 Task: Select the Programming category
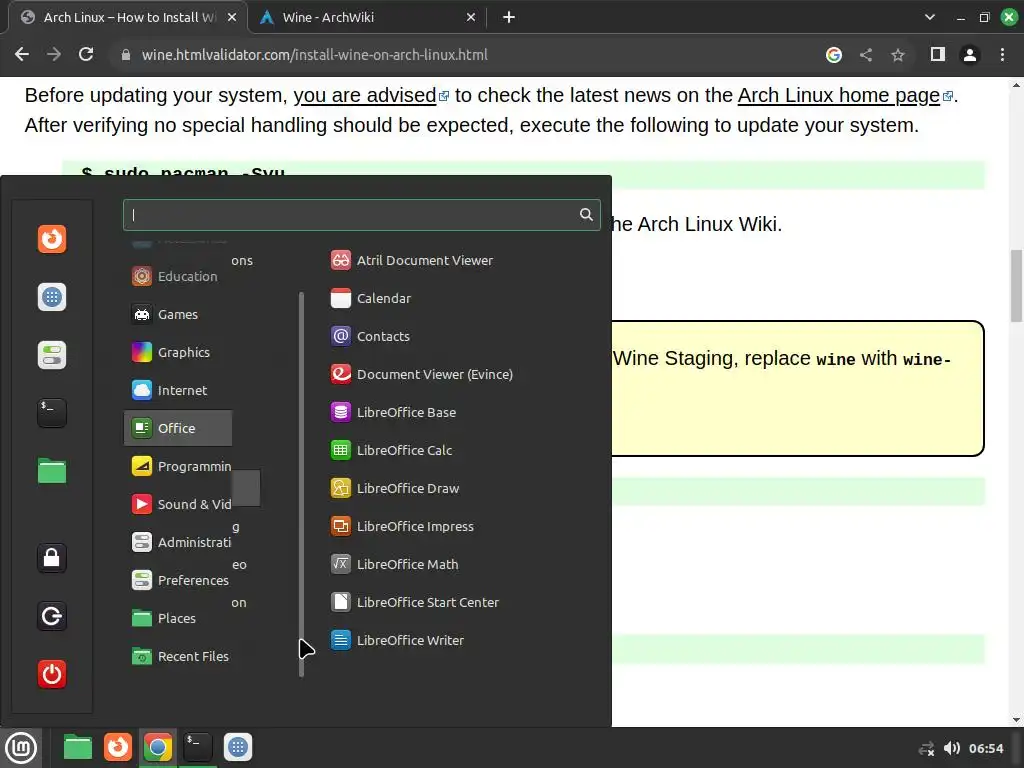pos(177,466)
